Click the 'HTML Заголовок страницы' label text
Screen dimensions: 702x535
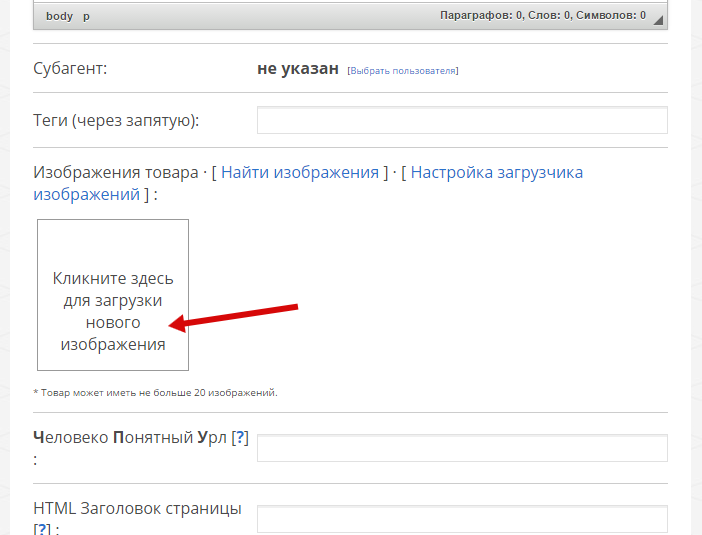tap(137, 508)
